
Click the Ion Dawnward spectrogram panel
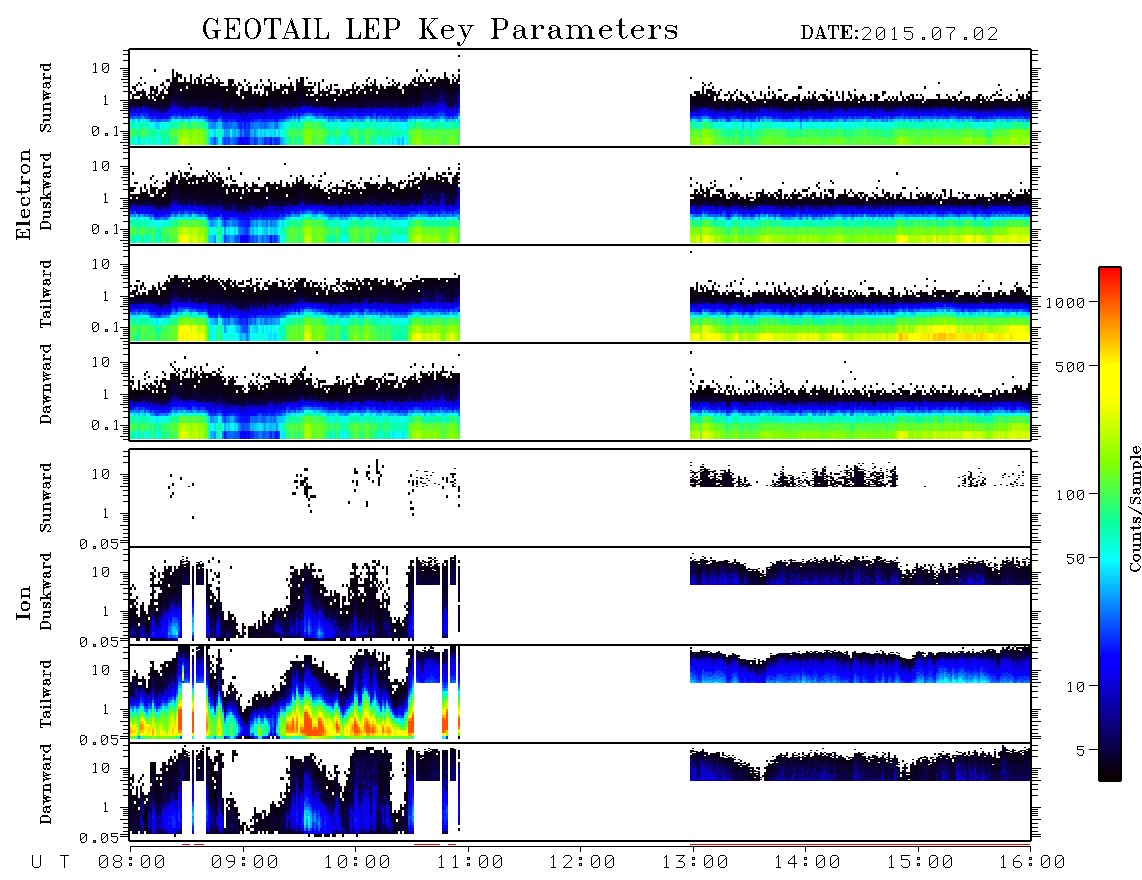pos(580,792)
